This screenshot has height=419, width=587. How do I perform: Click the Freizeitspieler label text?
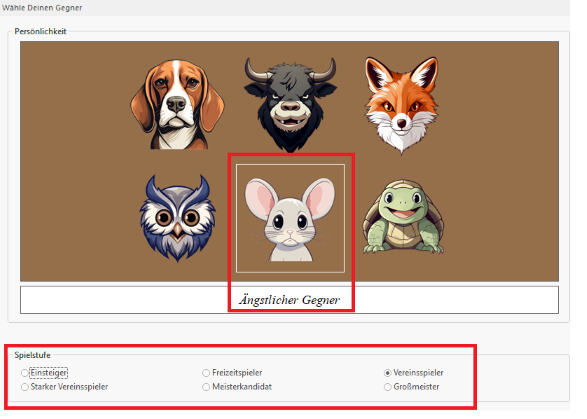pos(237,373)
